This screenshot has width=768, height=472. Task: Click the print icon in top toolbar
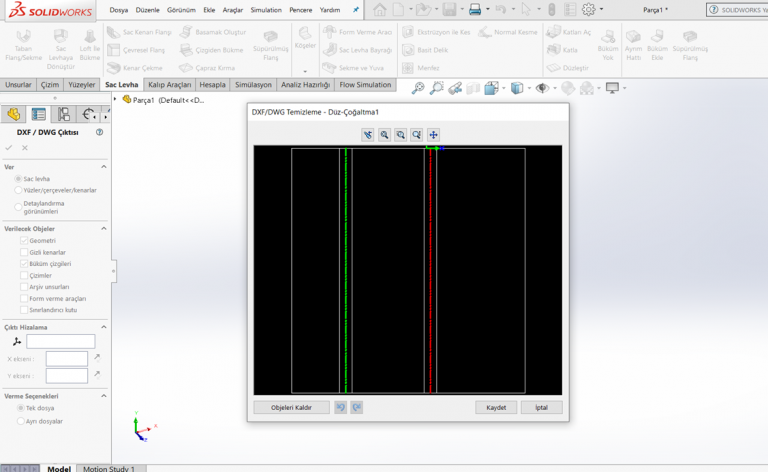475,10
